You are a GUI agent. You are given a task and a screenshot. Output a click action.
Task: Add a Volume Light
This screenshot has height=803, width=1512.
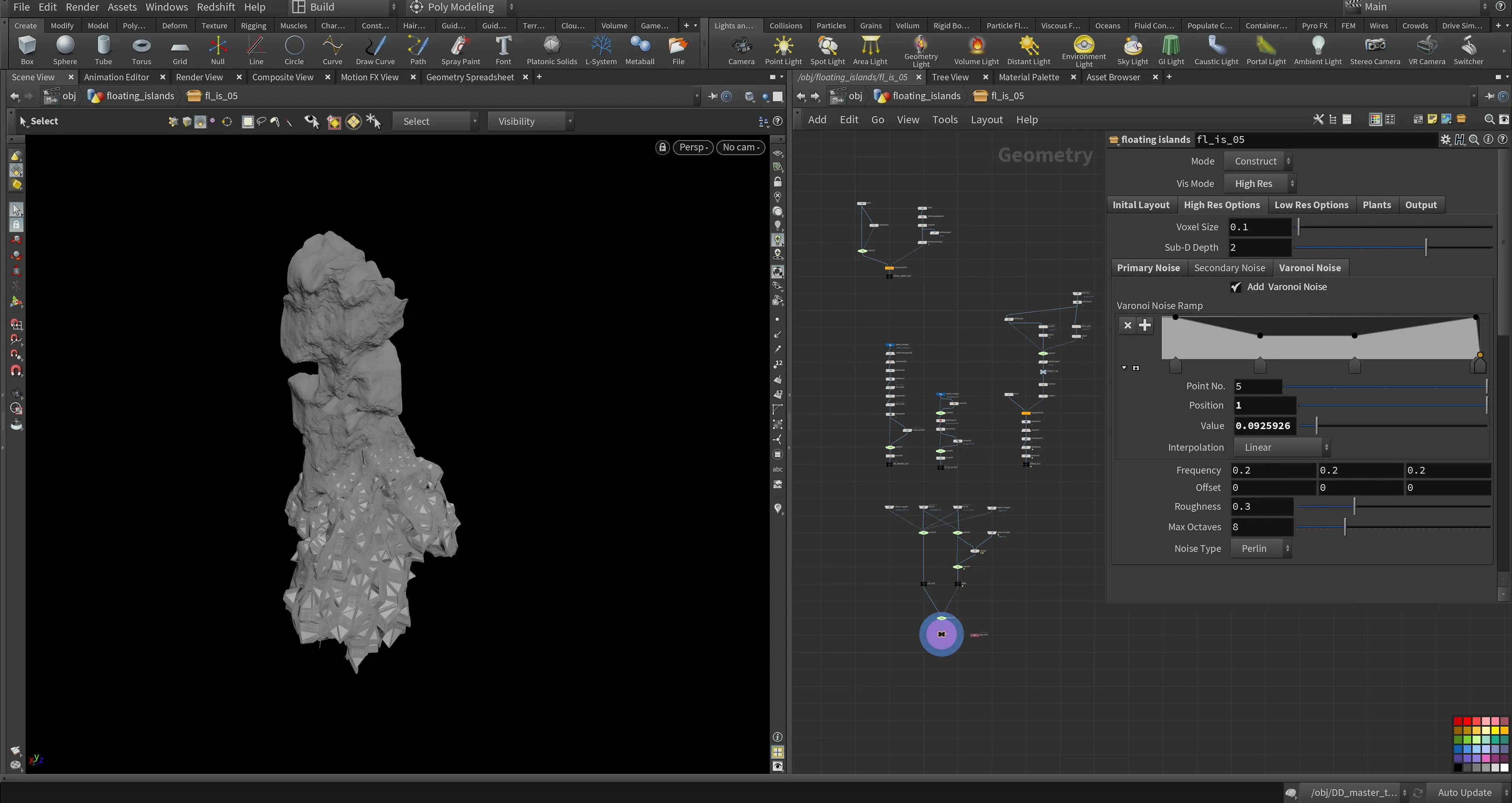976,50
